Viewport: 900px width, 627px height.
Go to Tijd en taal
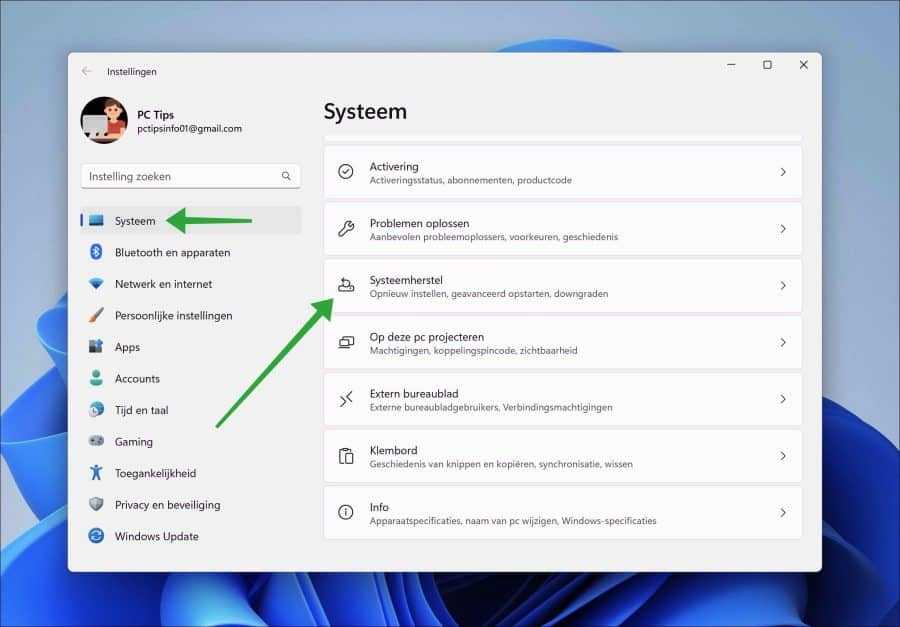click(x=190, y=410)
